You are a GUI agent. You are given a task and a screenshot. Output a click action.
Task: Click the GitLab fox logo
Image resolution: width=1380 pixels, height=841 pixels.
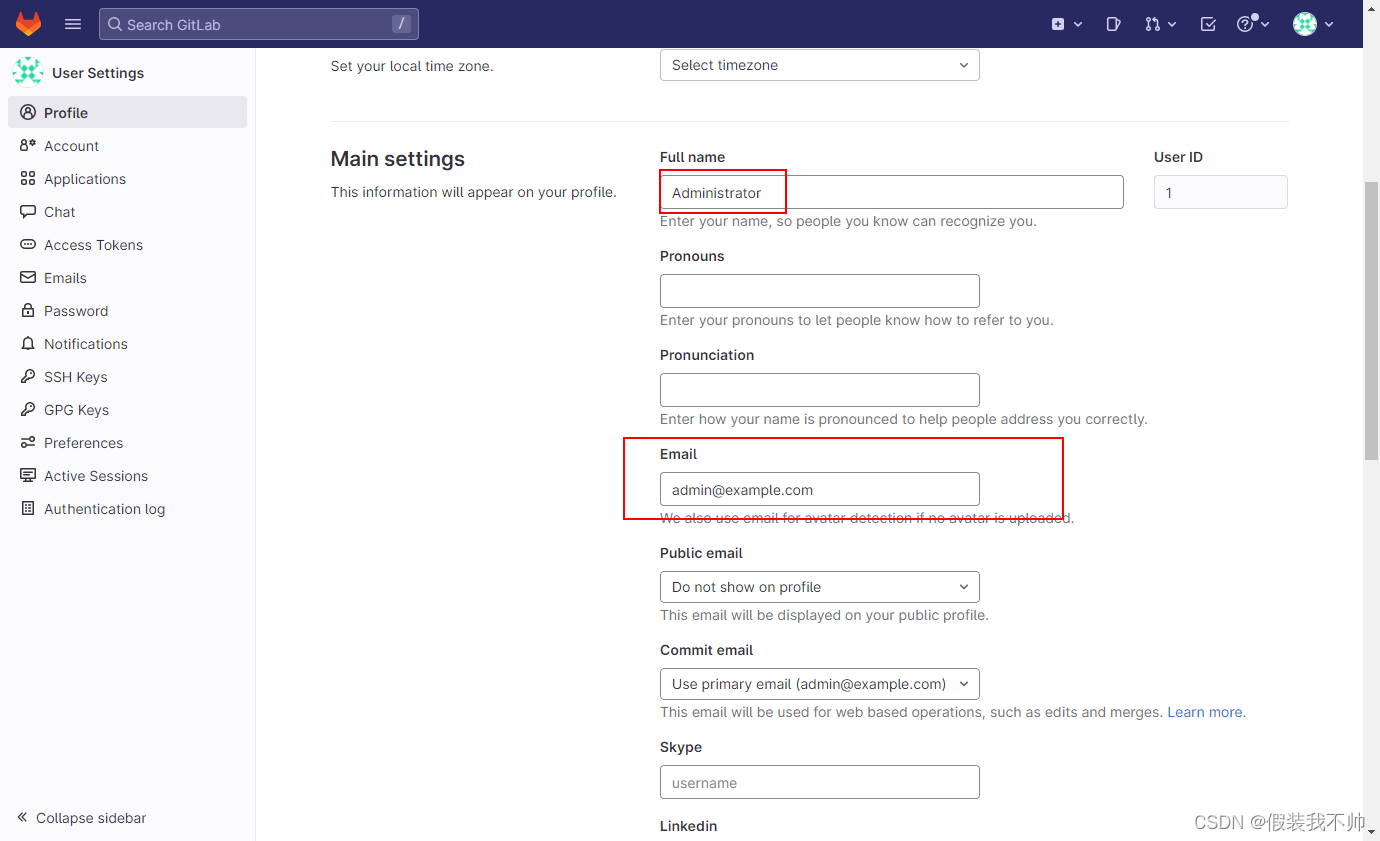(28, 24)
